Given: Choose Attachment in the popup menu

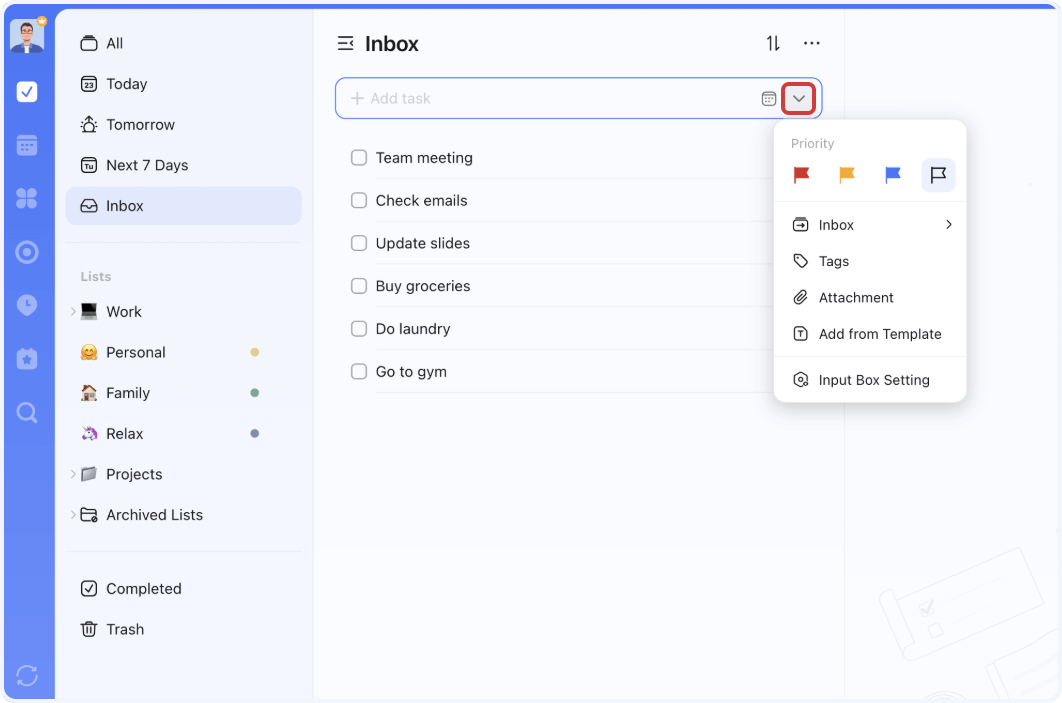Looking at the screenshot, I should 870,297.
